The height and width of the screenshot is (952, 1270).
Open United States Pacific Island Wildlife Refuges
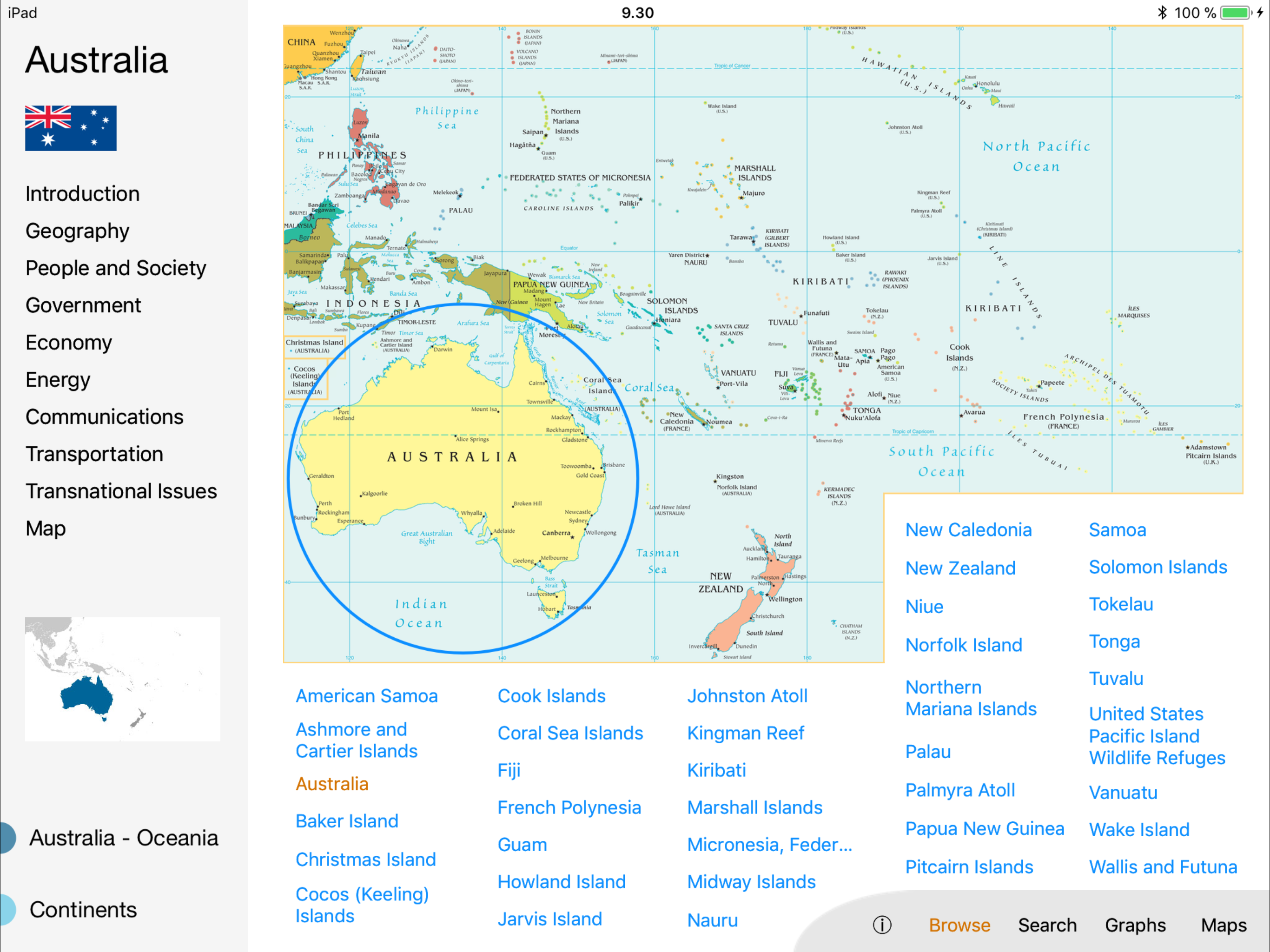click(1156, 735)
